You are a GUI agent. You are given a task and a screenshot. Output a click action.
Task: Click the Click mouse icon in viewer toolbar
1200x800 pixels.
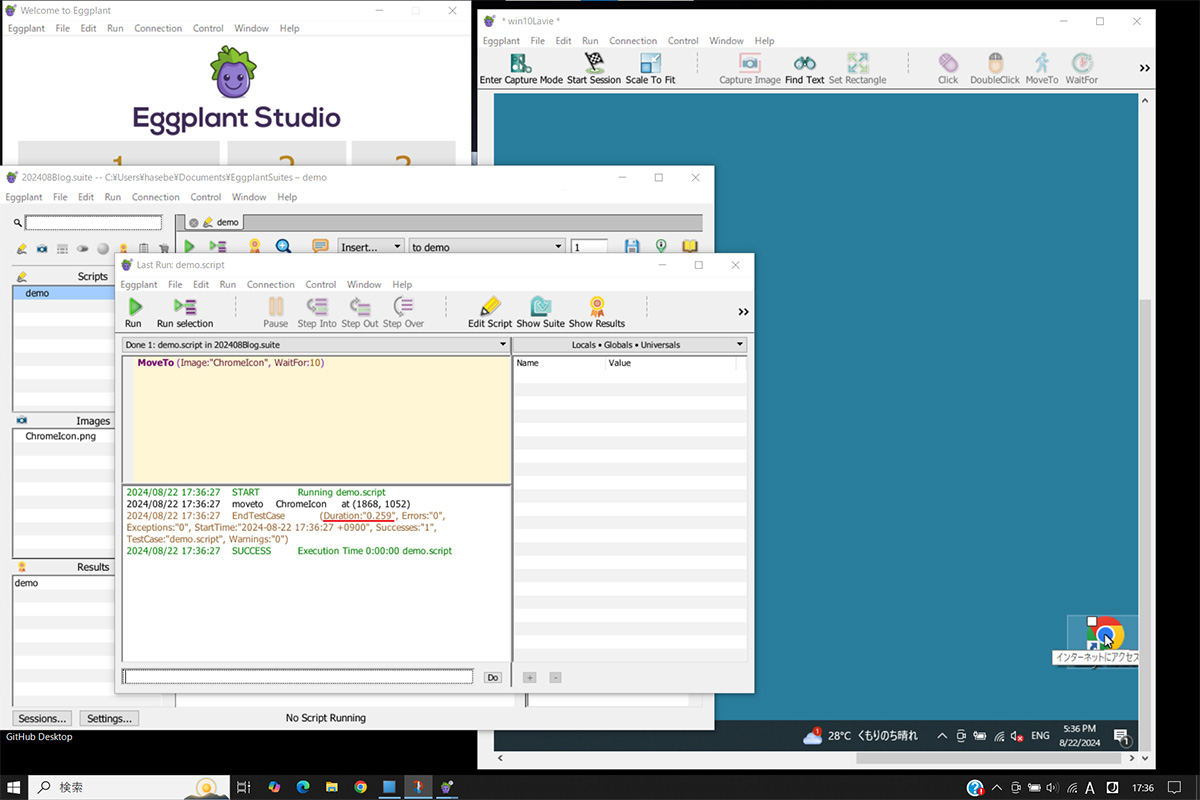(x=948, y=63)
